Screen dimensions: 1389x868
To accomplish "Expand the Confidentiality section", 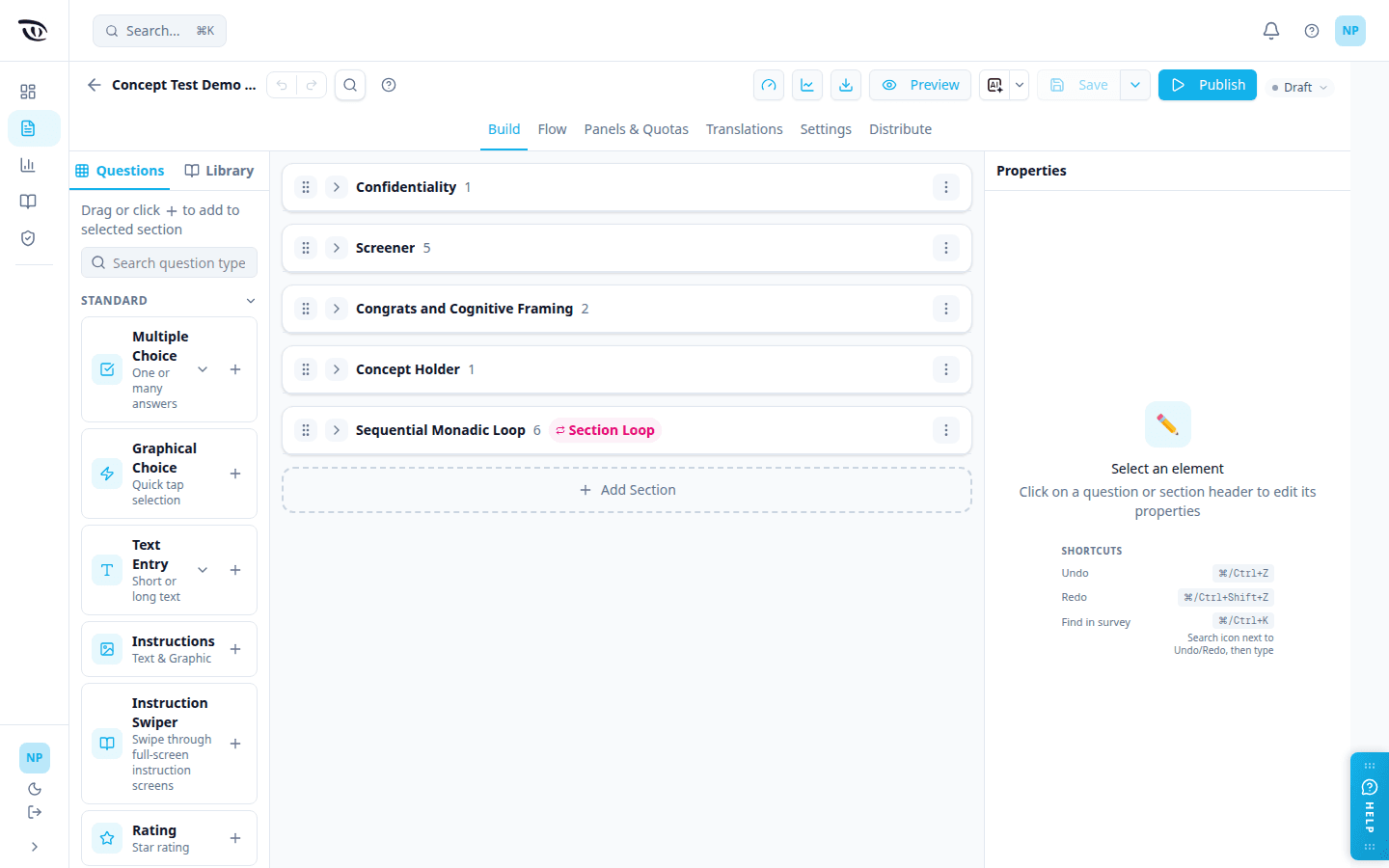I will pos(337,187).
